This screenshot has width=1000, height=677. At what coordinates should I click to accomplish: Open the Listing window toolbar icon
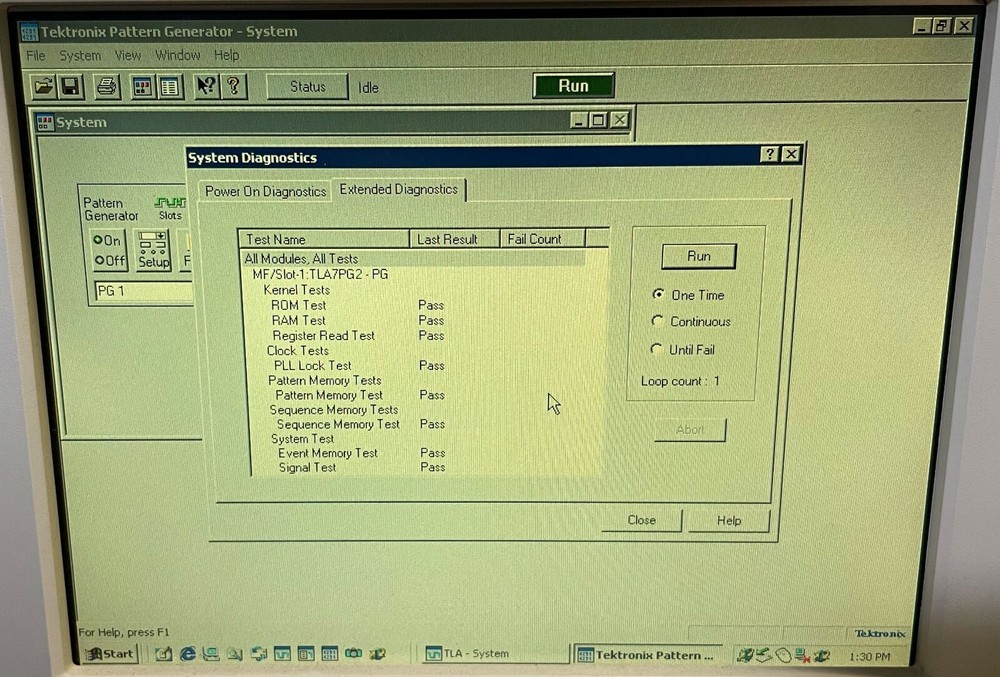point(170,87)
